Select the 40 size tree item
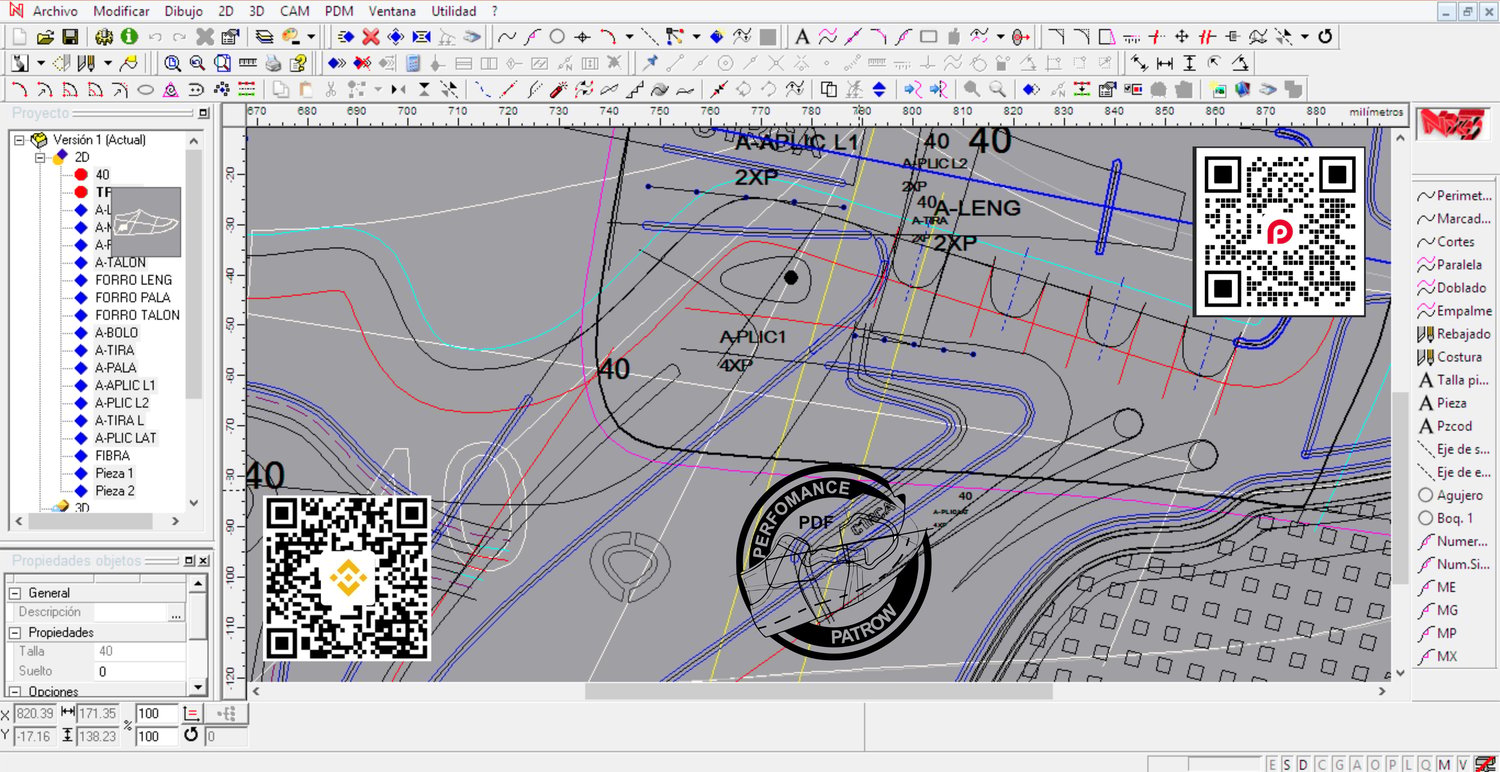 [x=102, y=174]
